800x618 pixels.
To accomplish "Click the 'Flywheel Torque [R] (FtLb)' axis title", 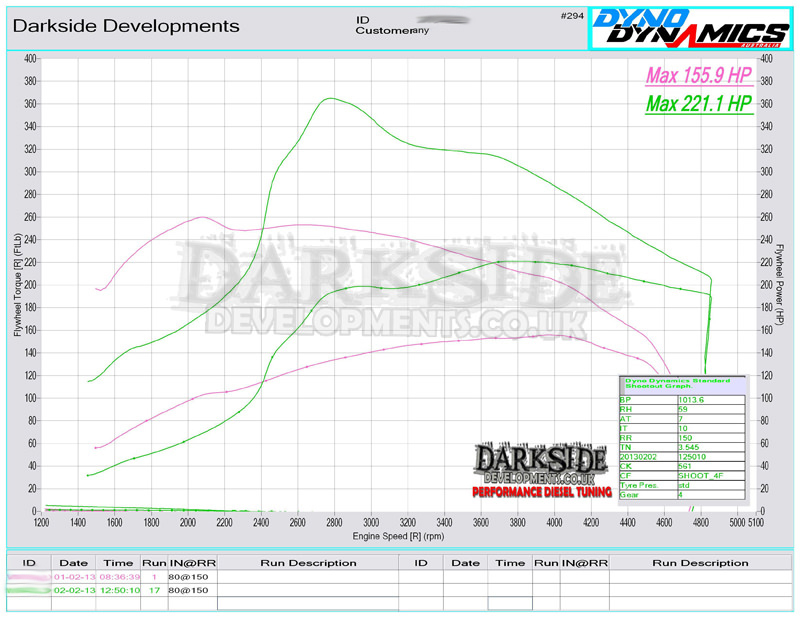I will pyautogui.click(x=17, y=285).
